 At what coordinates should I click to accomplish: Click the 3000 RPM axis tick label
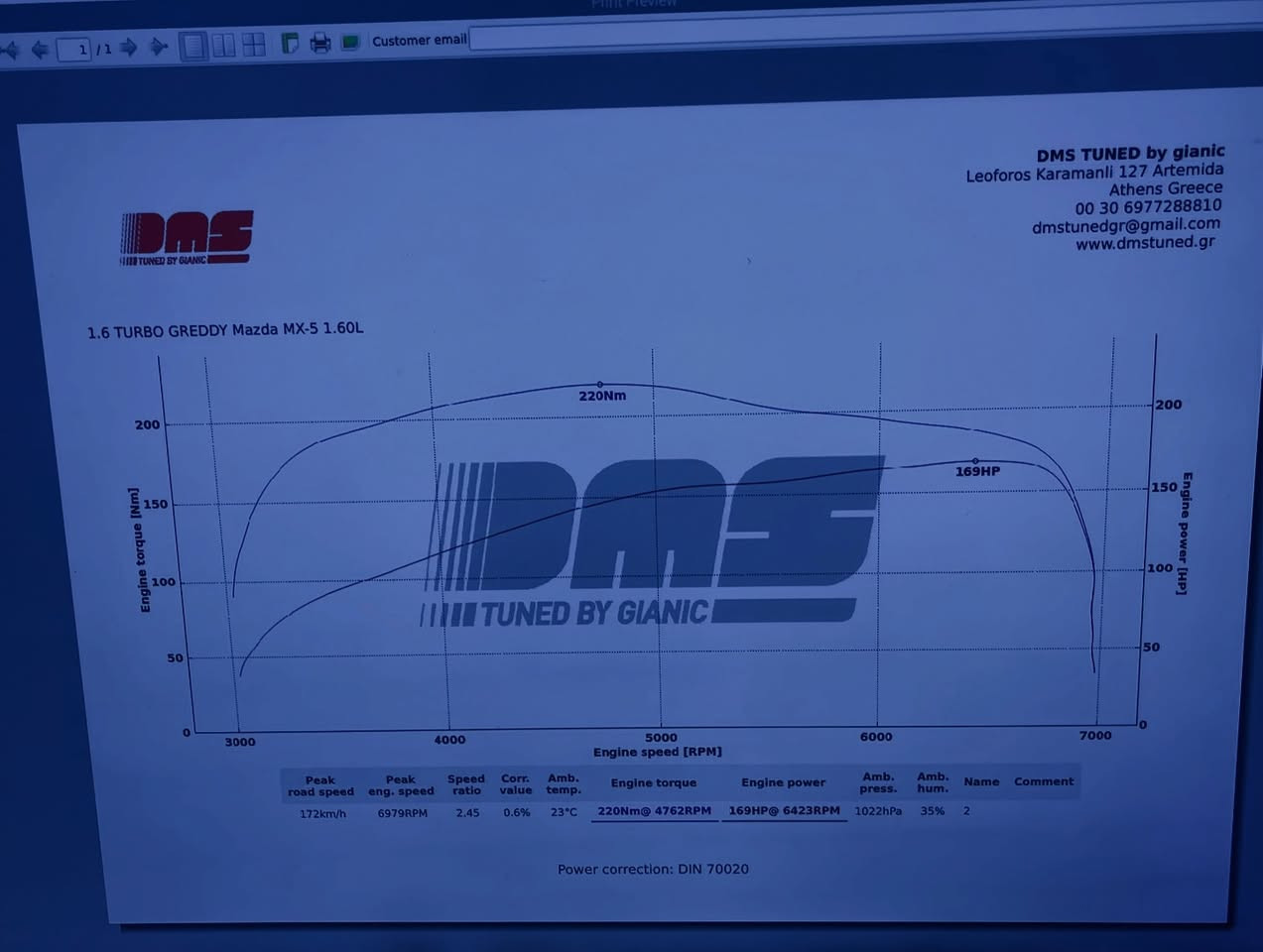coord(240,742)
